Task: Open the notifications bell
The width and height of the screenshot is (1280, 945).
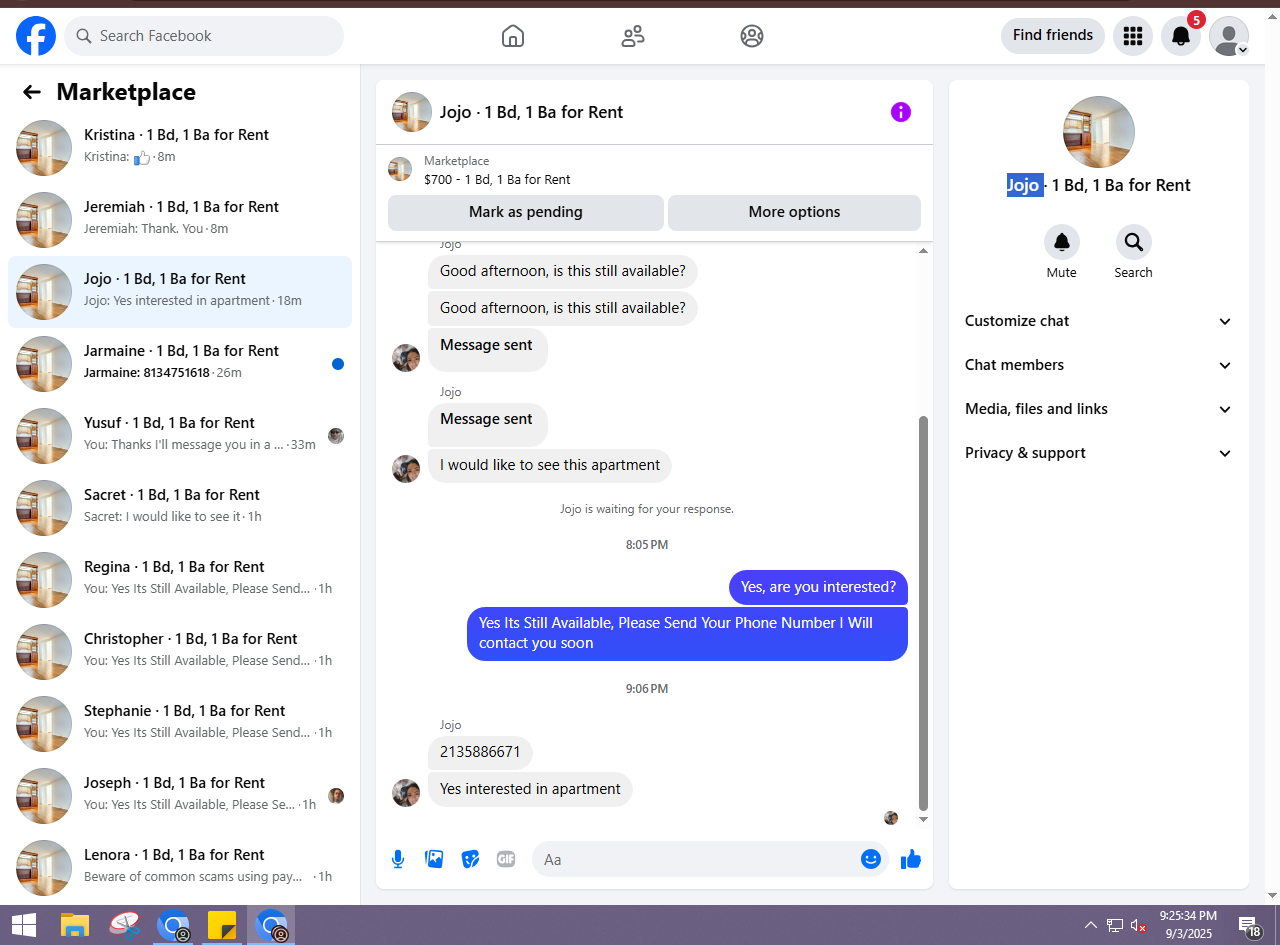Action: [x=1181, y=36]
